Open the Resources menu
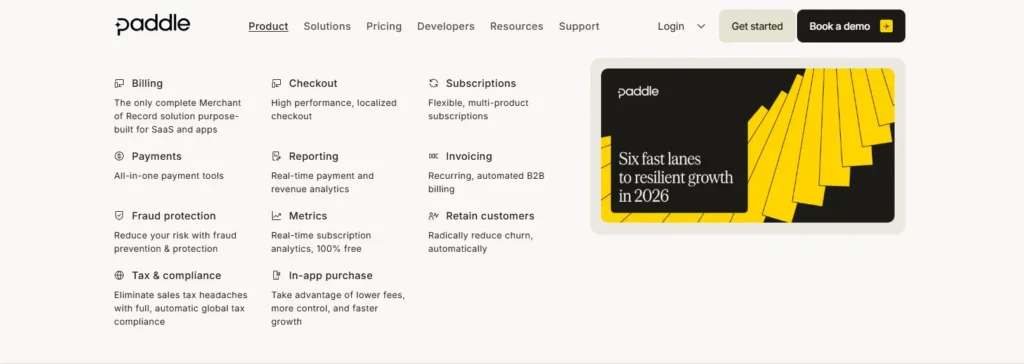Viewport: 1024px width, 364px height. click(x=517, y=26)
